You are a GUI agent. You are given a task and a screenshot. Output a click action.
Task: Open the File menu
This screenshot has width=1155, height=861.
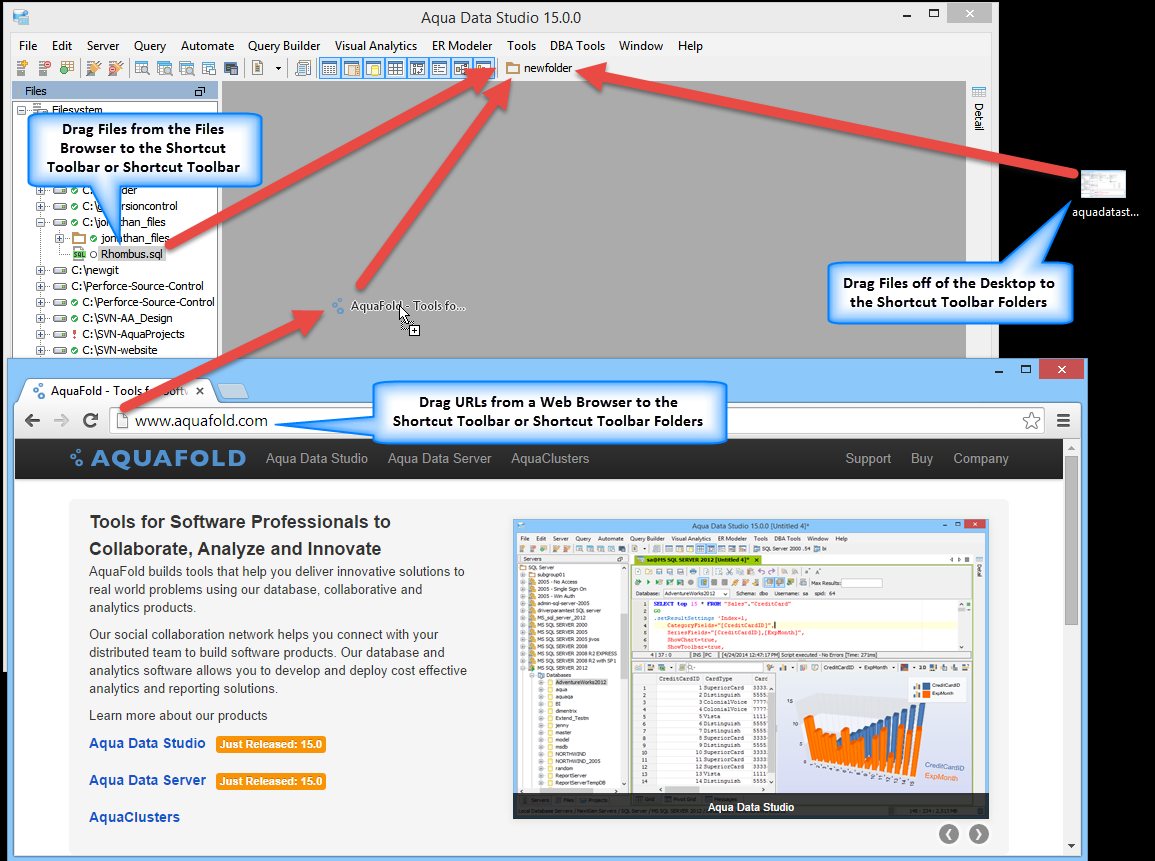[x=28, y=46]
